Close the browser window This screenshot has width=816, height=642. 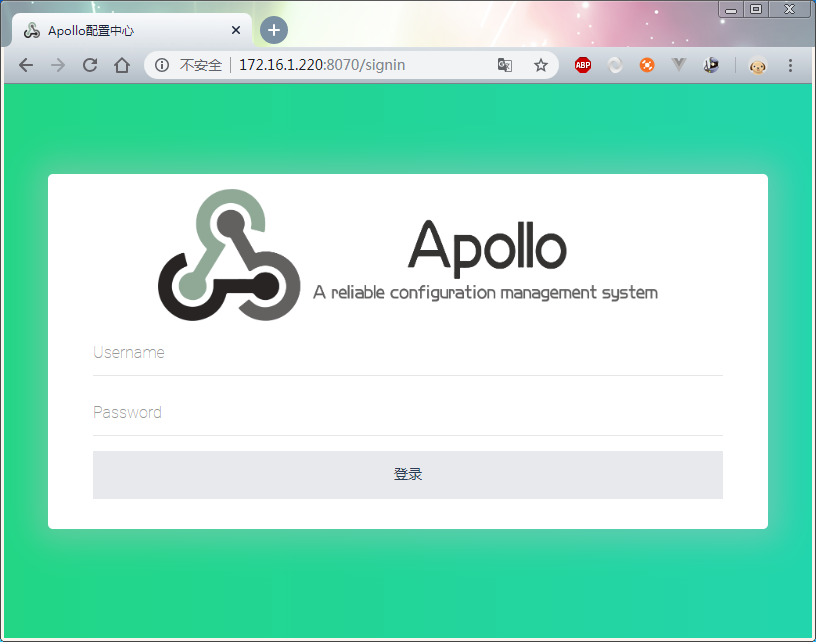[789, 9]
